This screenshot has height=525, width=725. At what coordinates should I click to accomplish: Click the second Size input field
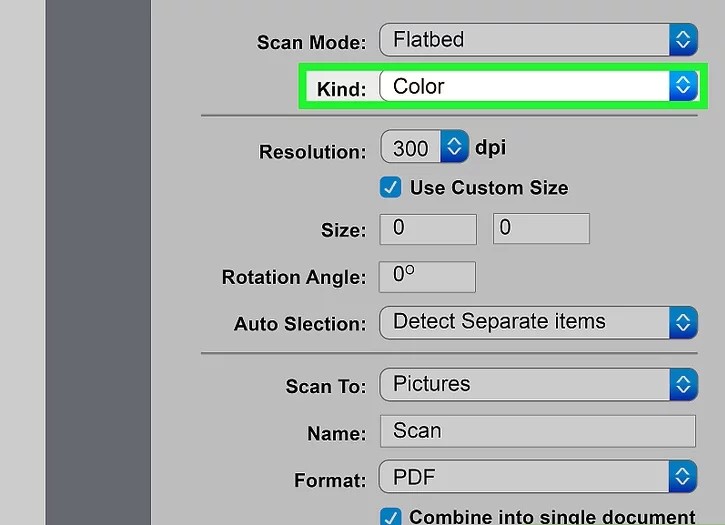541,228
